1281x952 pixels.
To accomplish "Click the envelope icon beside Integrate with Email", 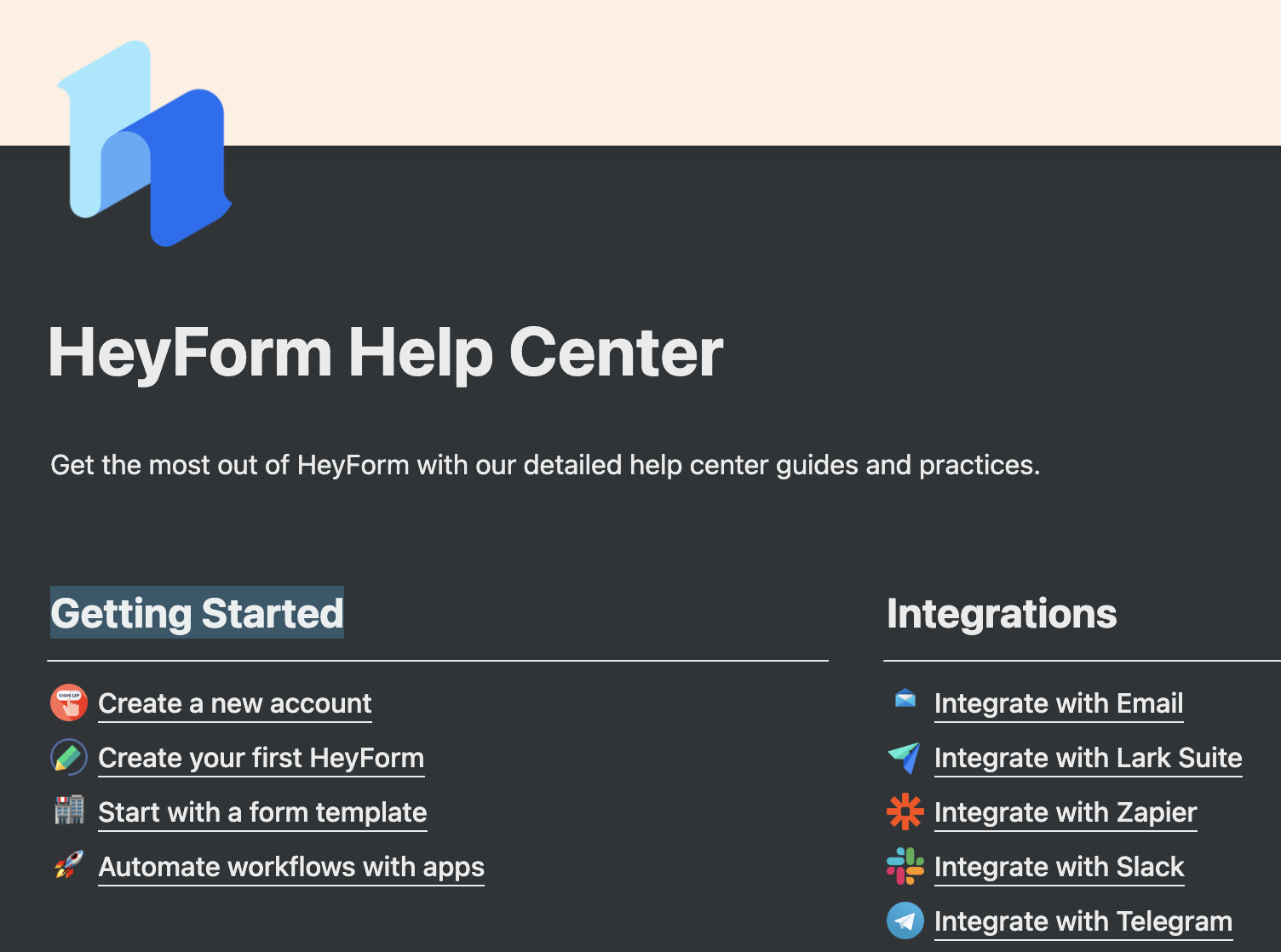I will [905, 699].
